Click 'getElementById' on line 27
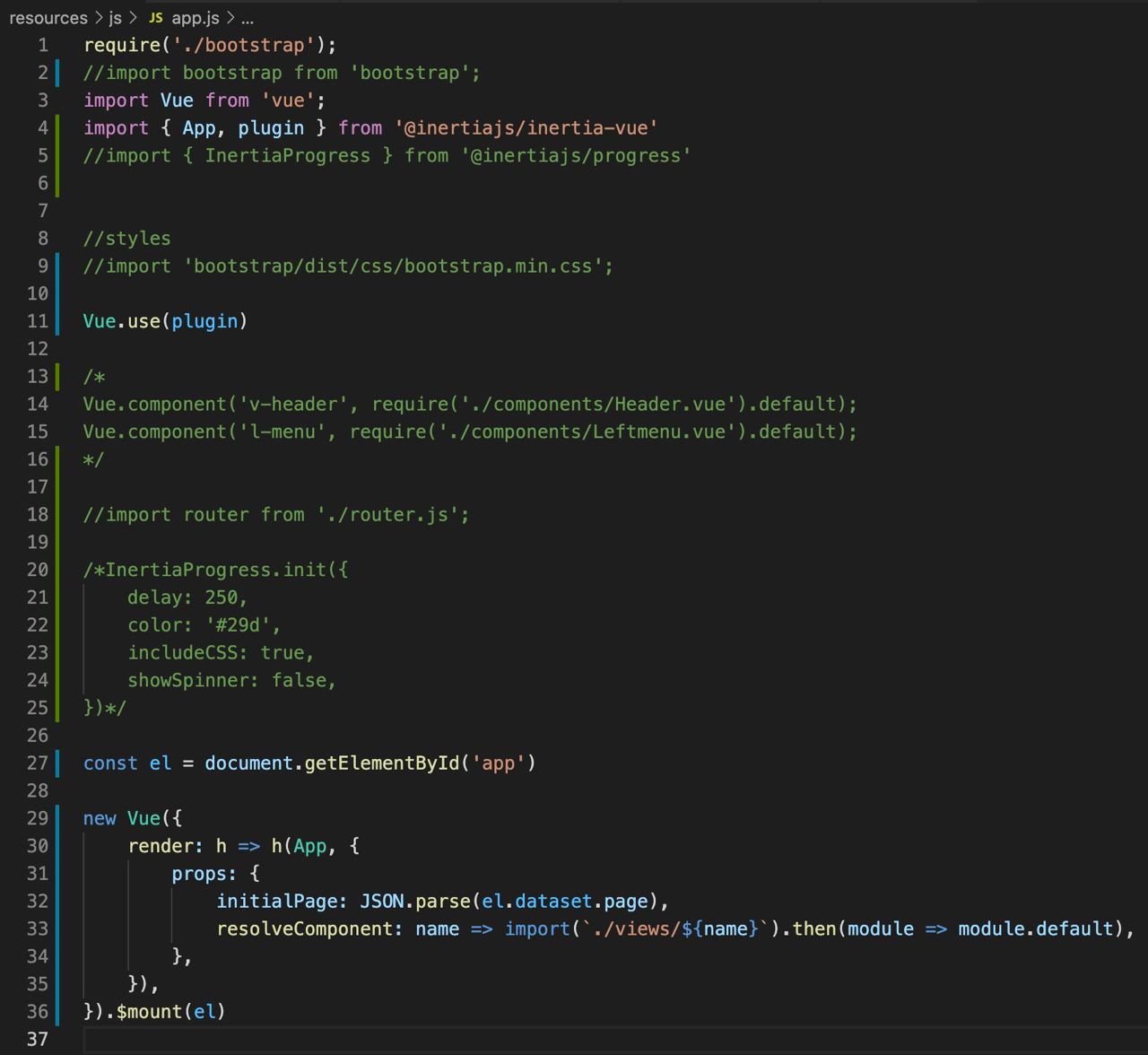Image resolution: width=1148 pixels, height=1055 pixels. click(381, 763)
